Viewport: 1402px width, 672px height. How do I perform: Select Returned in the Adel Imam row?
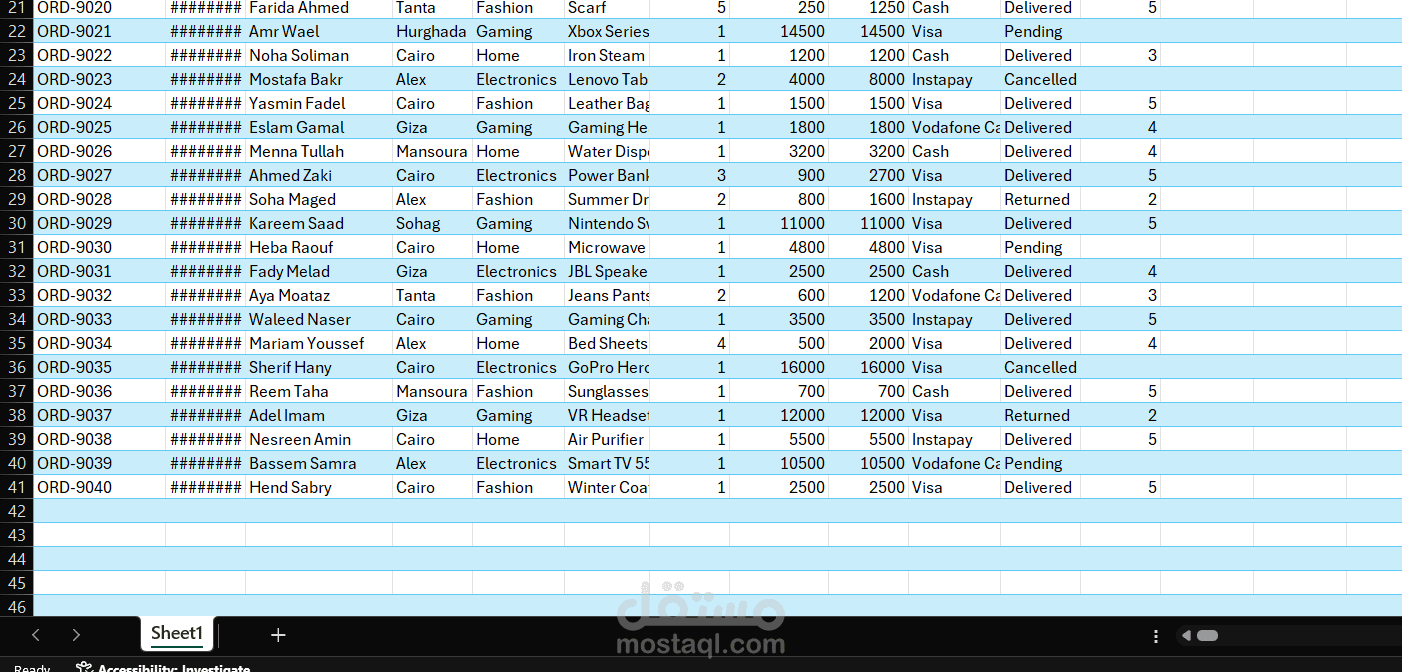1040,415
